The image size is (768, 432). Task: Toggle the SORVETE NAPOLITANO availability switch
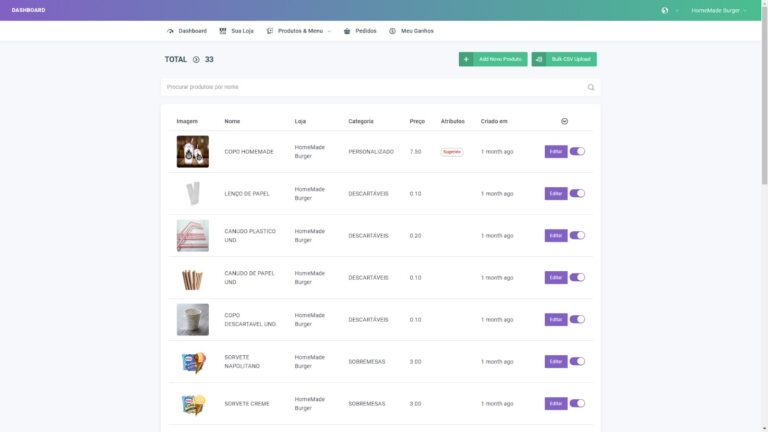(577, 361)
